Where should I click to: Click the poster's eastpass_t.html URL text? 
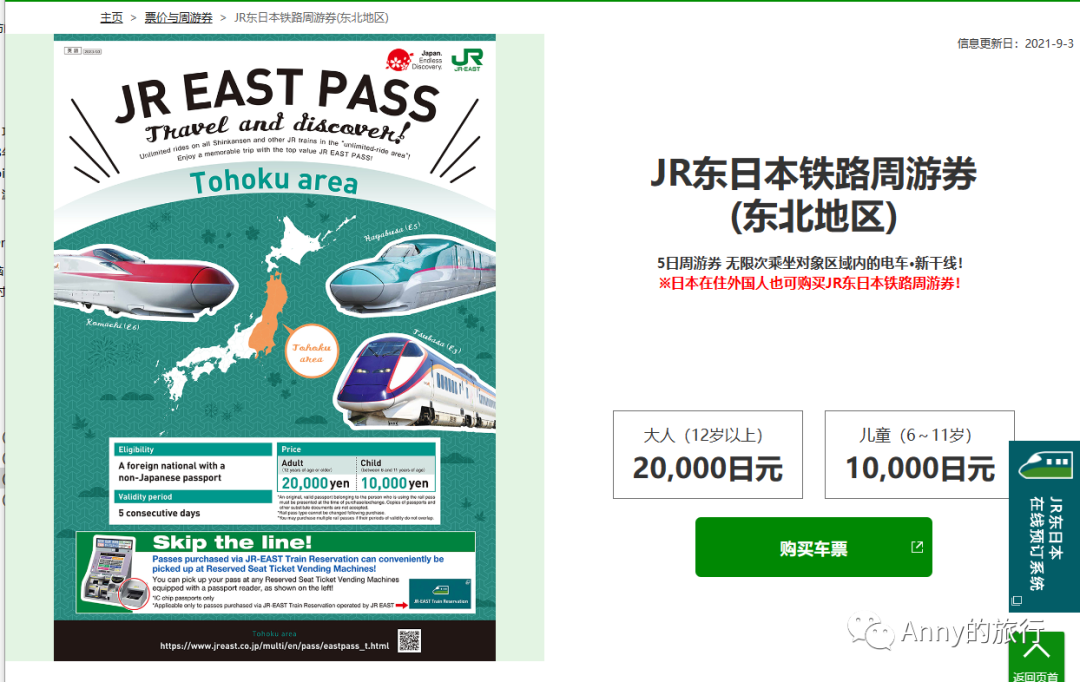click(x=274, y=646)
